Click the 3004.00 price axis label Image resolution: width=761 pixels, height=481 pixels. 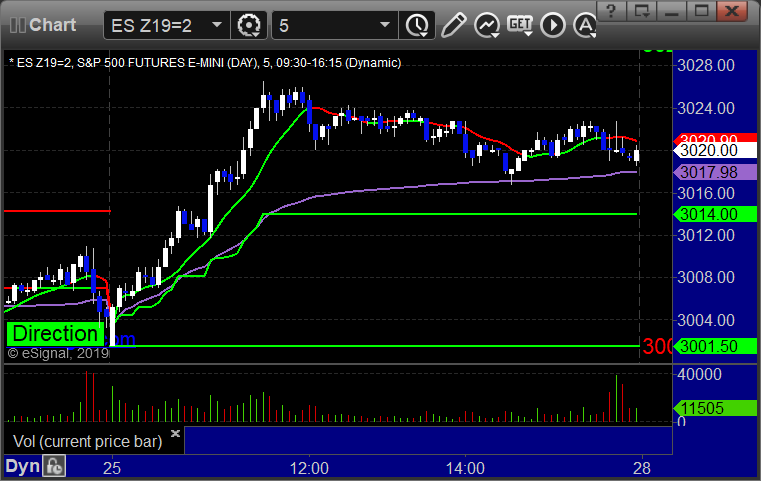coord(706,320)
